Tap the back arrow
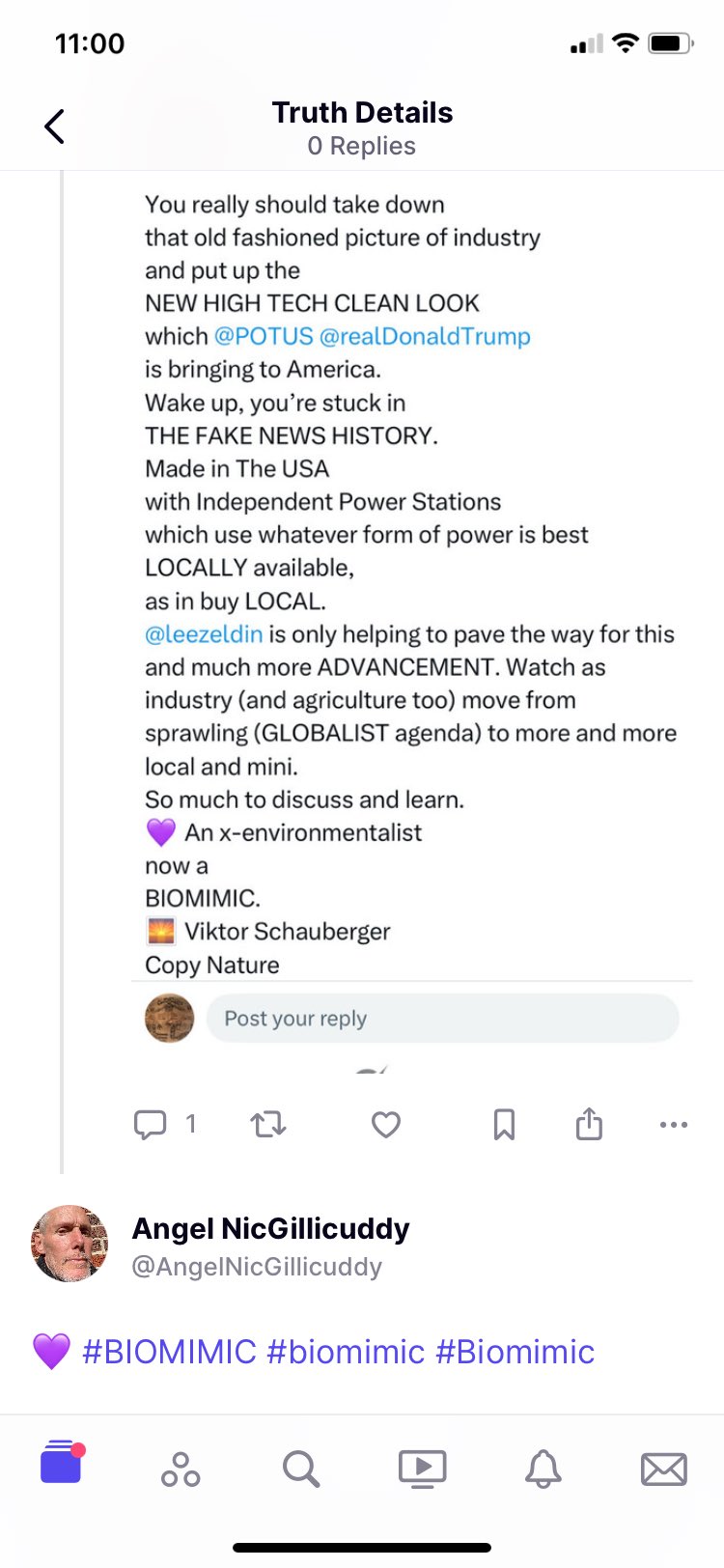The image size is (724, 1568). coord(55,126)
